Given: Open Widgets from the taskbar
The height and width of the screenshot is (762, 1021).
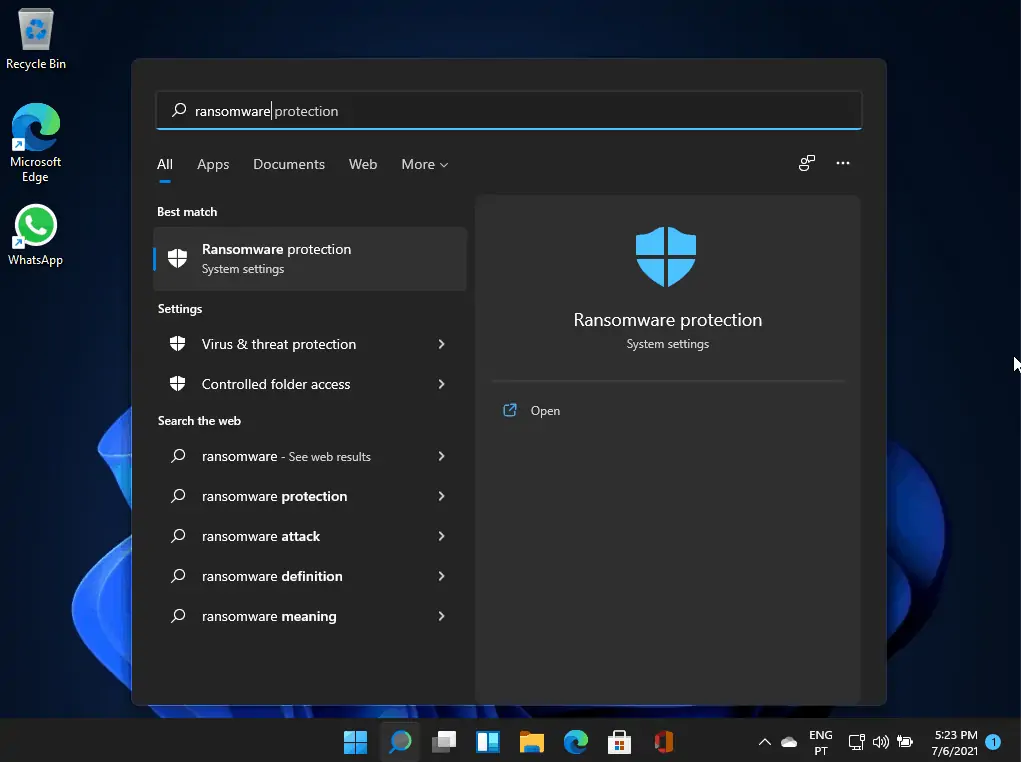Looking at the screenshot, I should (x=488, y=742).
